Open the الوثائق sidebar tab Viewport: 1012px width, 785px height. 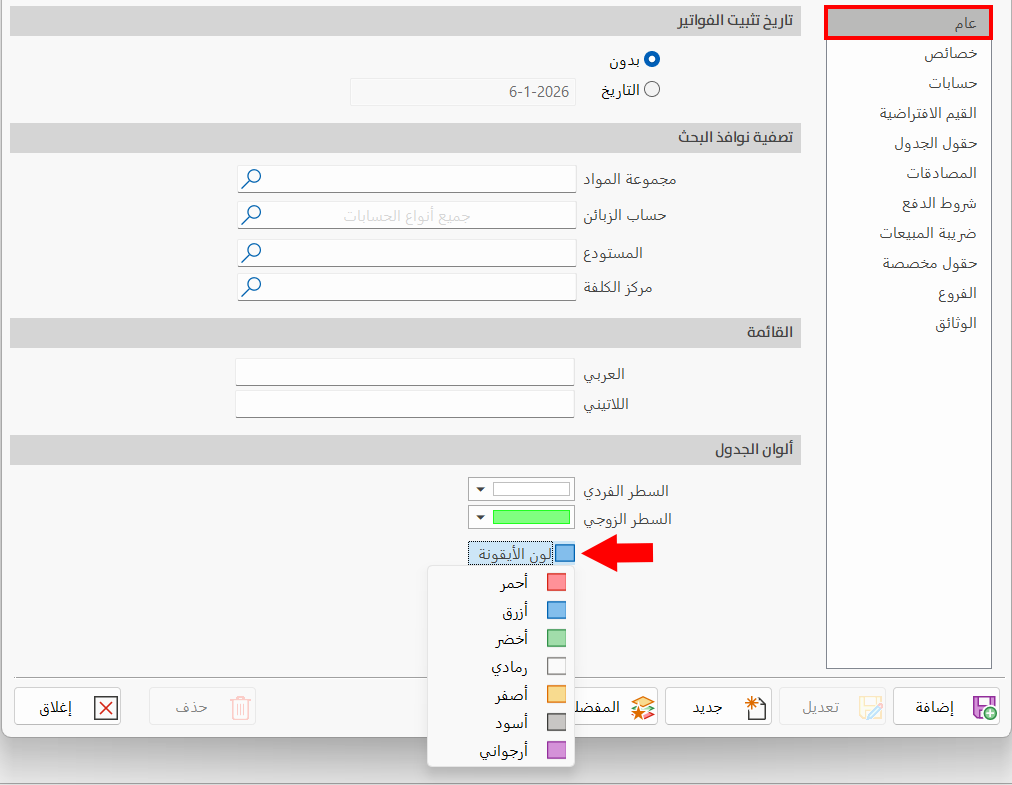tap(909, 323)
